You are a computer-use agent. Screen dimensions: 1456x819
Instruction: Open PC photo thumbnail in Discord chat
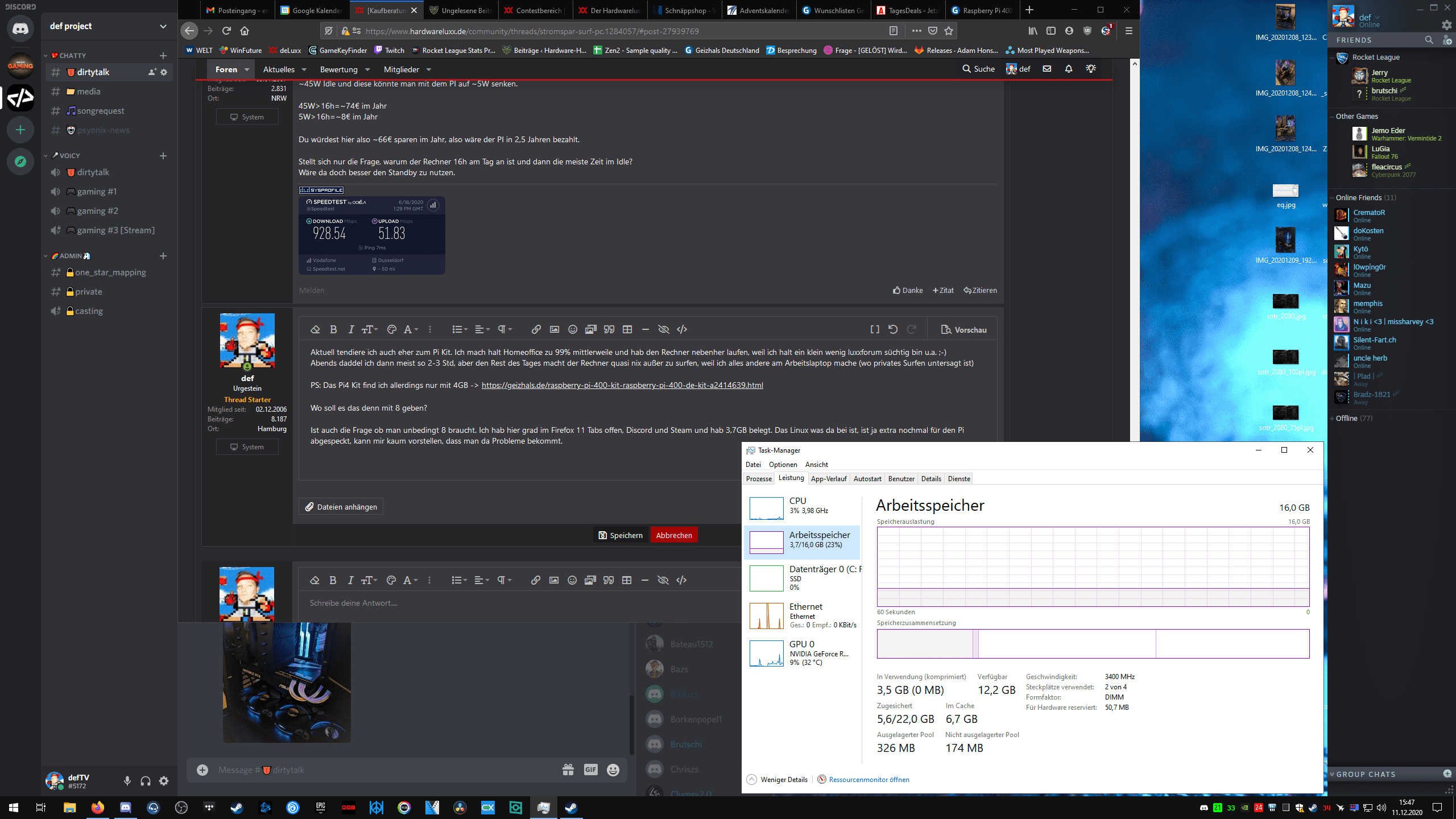click(287, 682)
